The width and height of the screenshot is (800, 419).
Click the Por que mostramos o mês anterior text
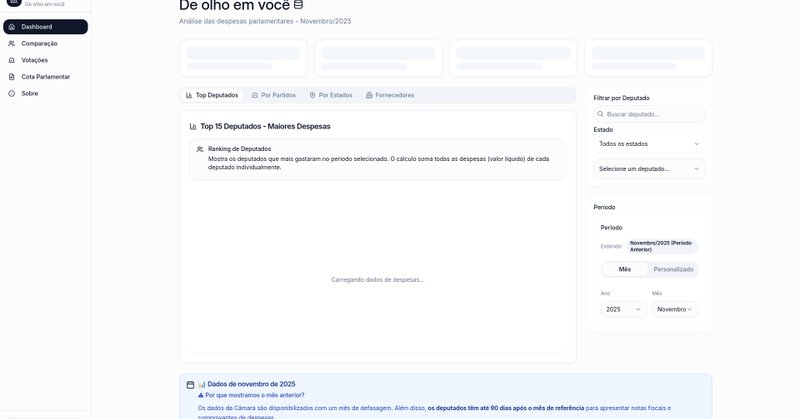[x=255, y=395]
